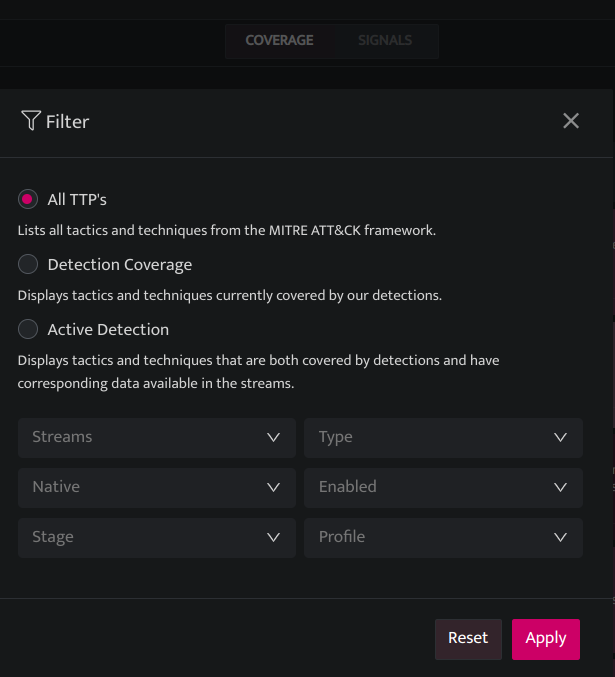Viewport: 615px width, 677px height.
Task: Click the chevron arrow in Type field
Action: tap(560, 438)
